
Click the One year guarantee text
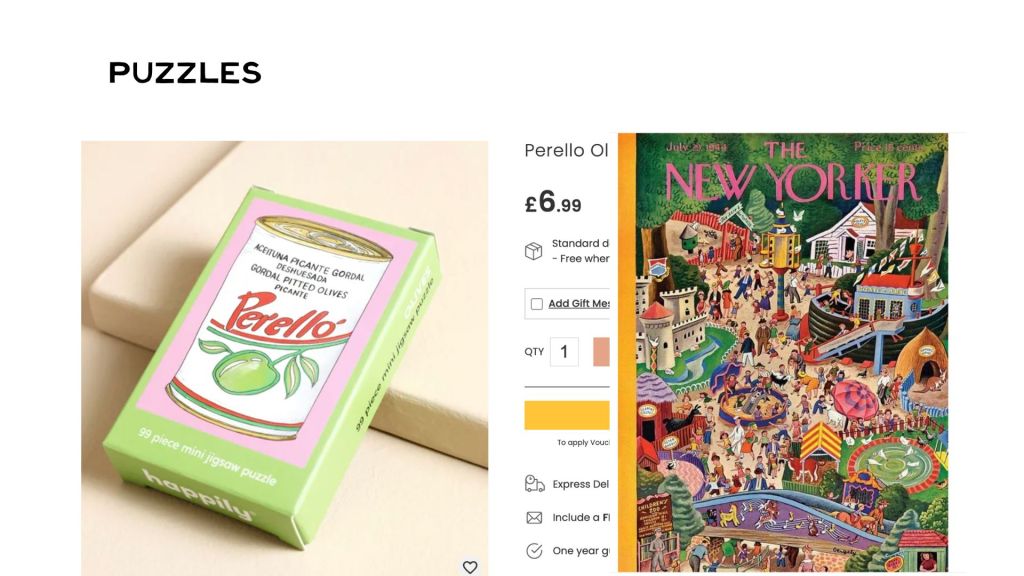pyautogui.click(x=581, y=551)
